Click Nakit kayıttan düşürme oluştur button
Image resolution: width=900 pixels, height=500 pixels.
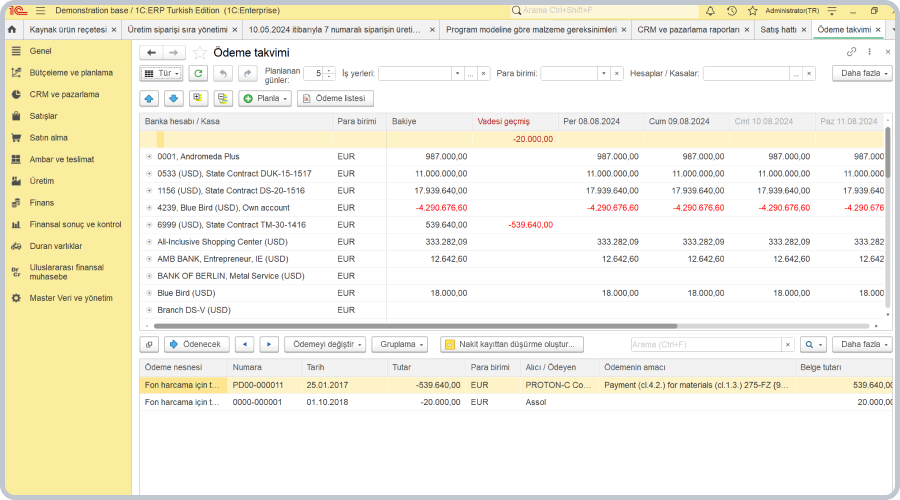click(511, 344)
